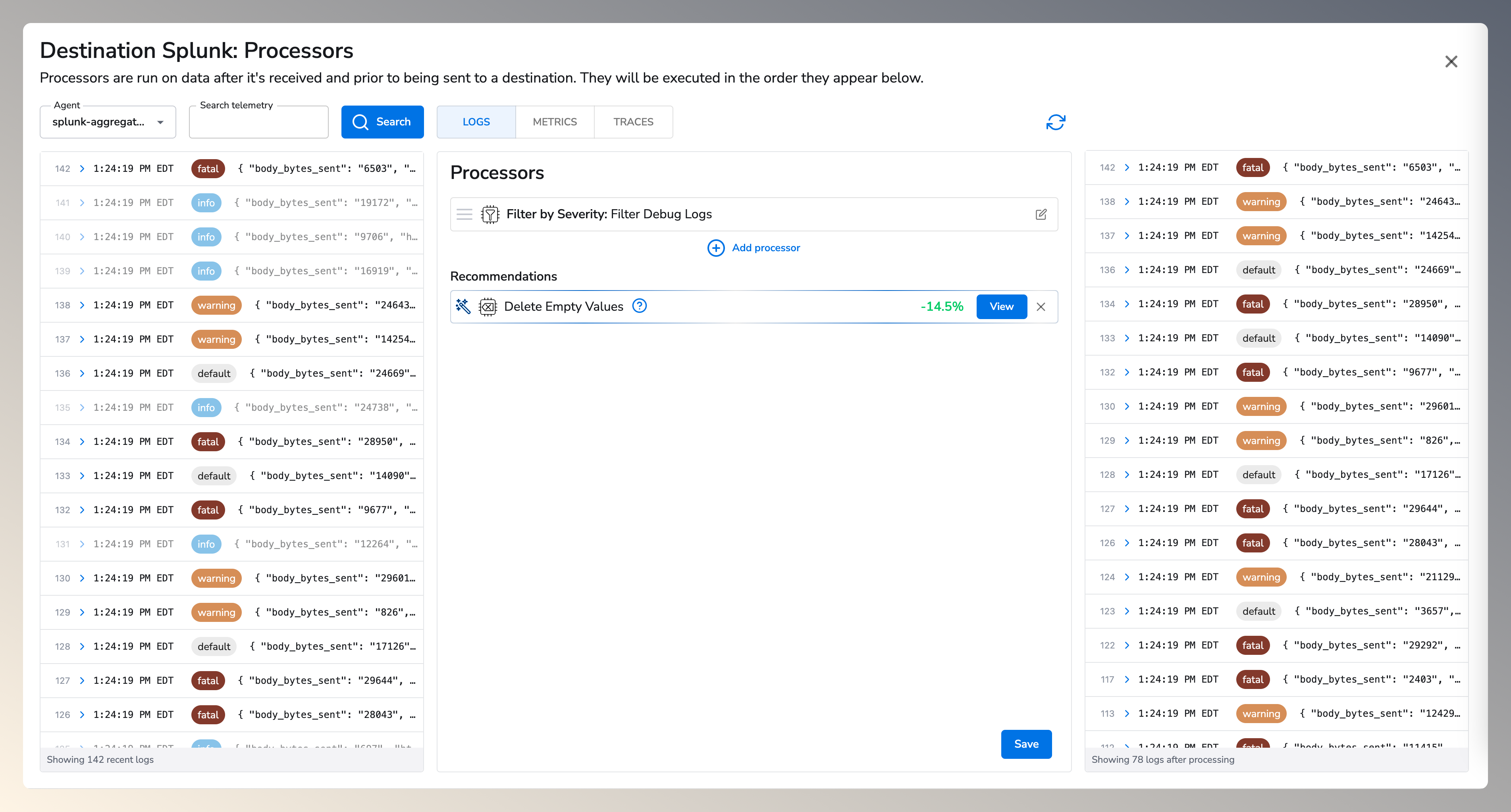Click the magic wand recommendation icon

click(463, 306)
